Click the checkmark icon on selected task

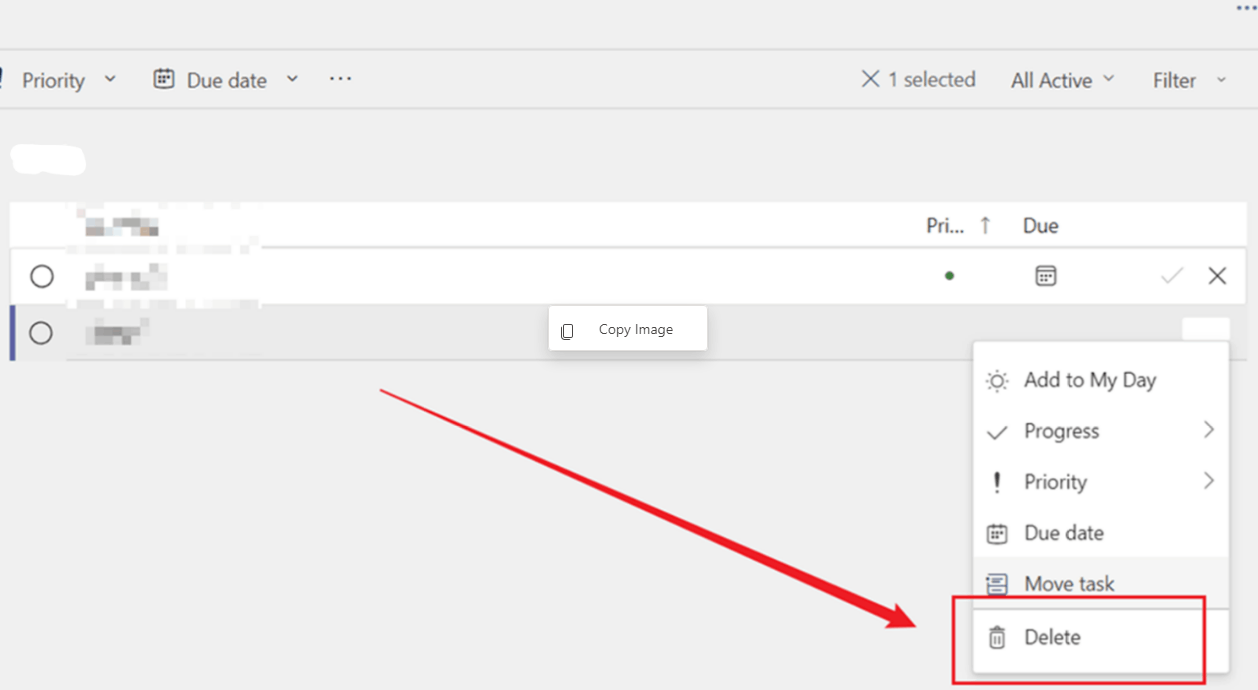coord(1170,275)
